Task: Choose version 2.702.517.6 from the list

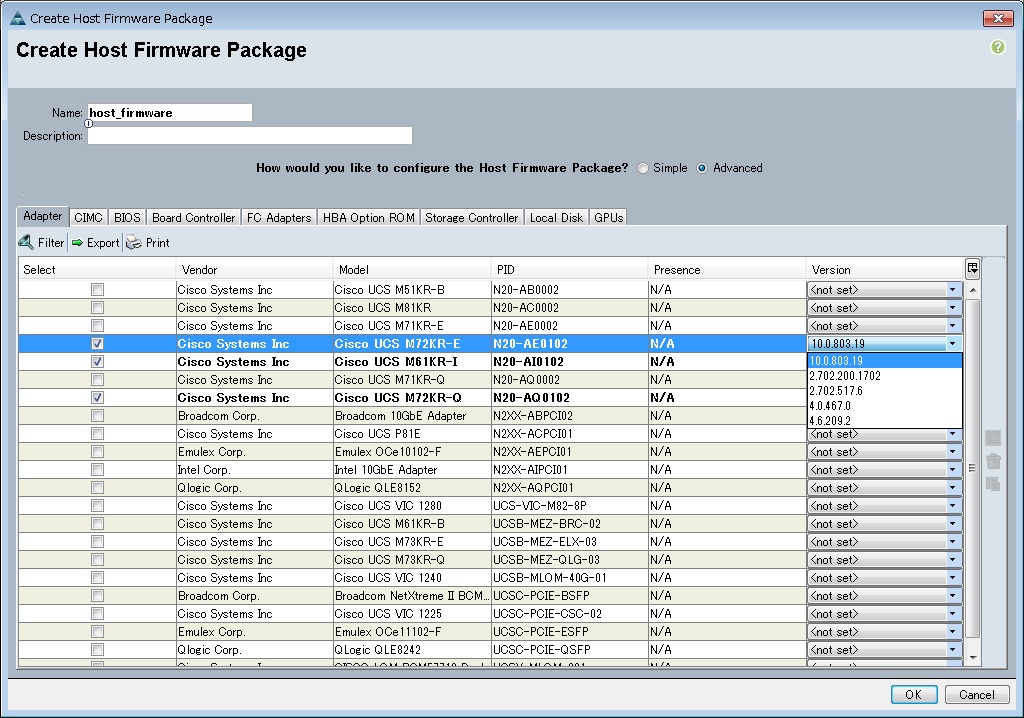Action: coord(885,391)
